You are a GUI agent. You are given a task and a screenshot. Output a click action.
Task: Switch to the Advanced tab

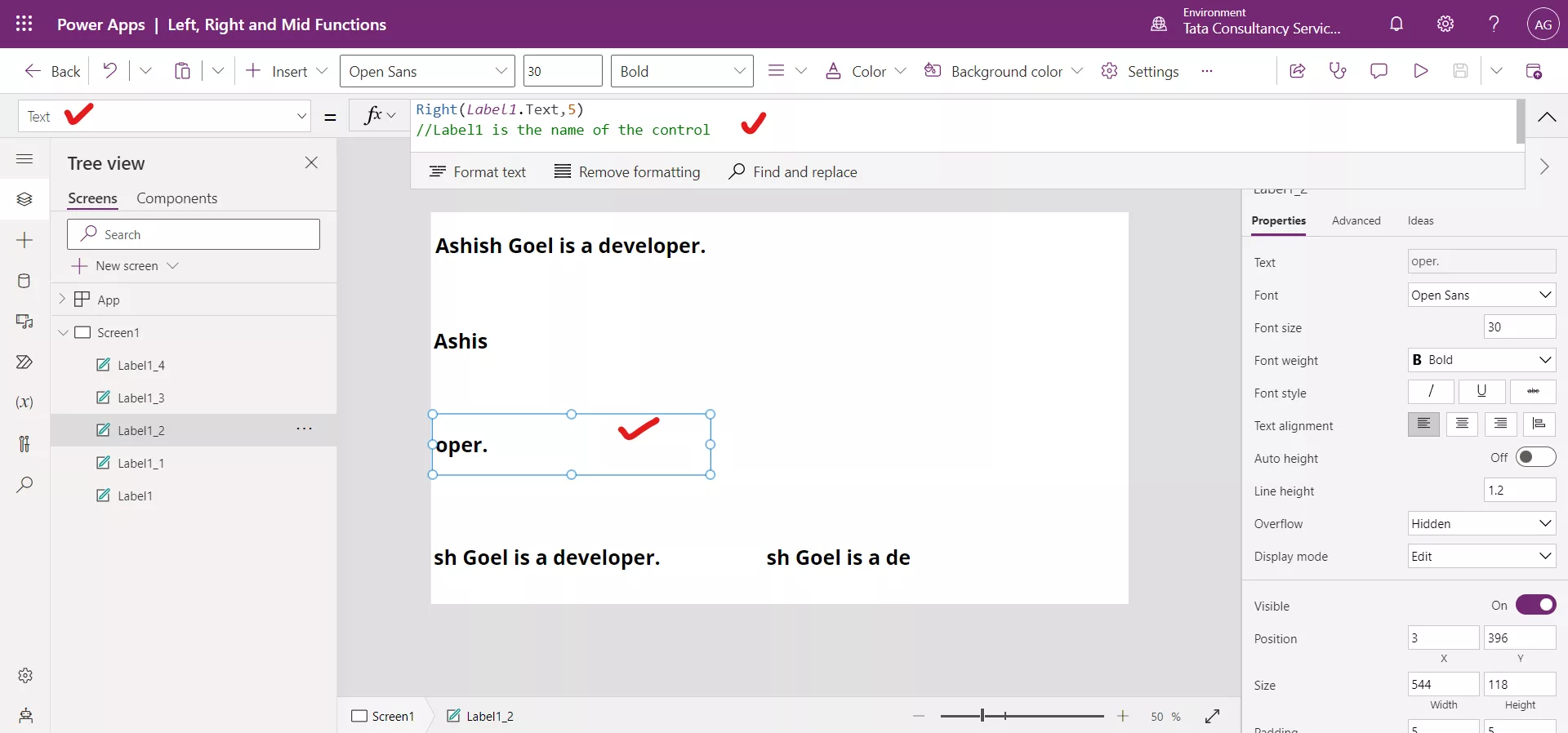click(x=1356, y=220)
